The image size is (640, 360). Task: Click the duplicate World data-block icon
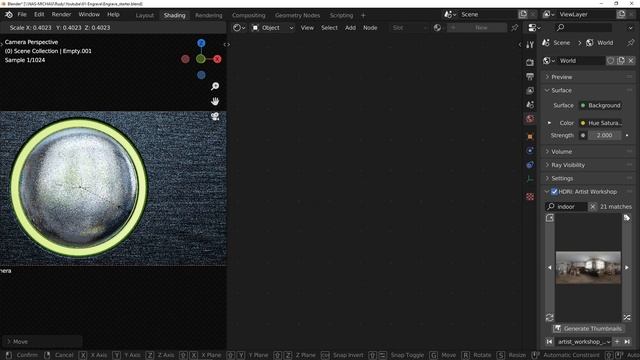click(x=621, y=61)
